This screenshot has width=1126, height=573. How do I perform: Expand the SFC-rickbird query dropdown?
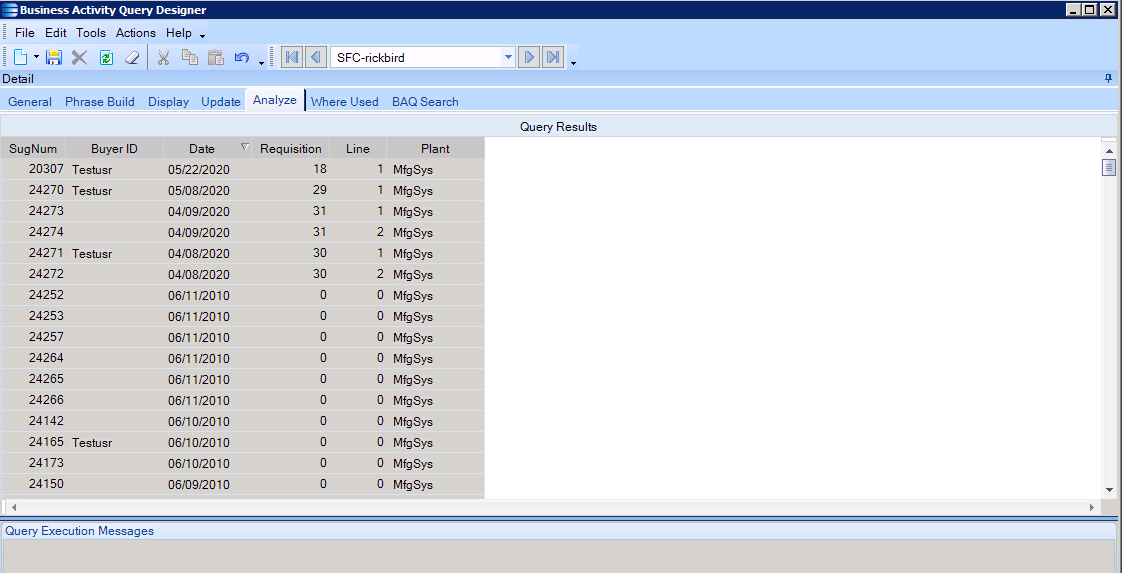point(508,57)
